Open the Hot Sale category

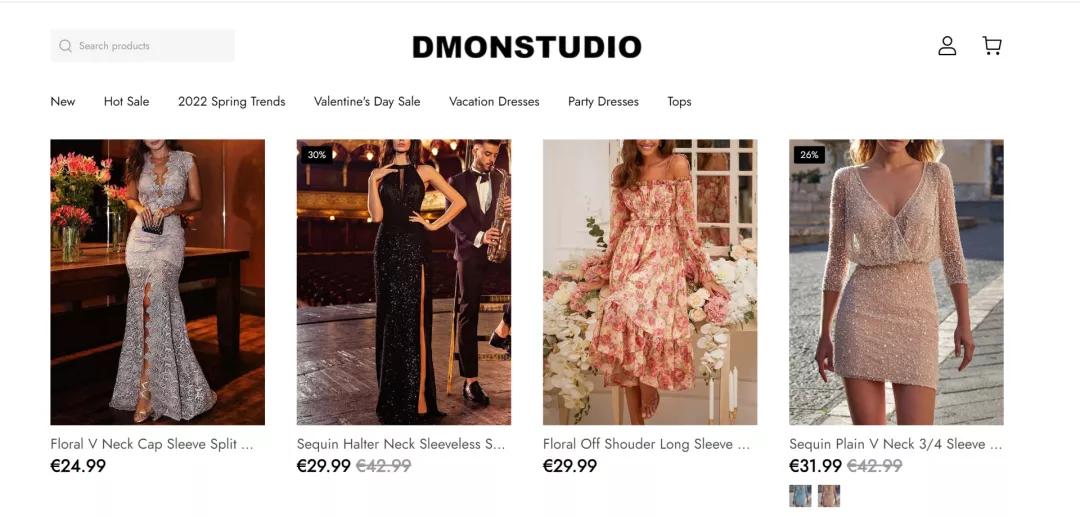point(127,101)
